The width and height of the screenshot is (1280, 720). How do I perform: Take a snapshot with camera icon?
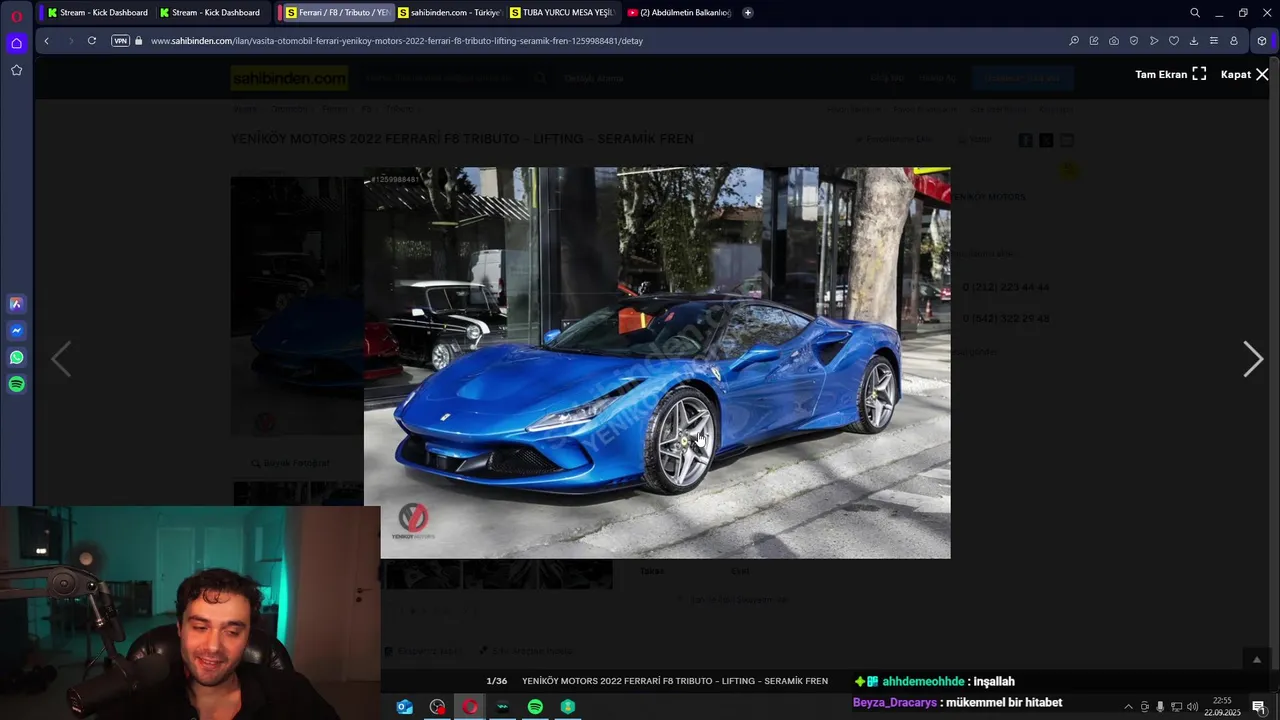click(1114, 41)
